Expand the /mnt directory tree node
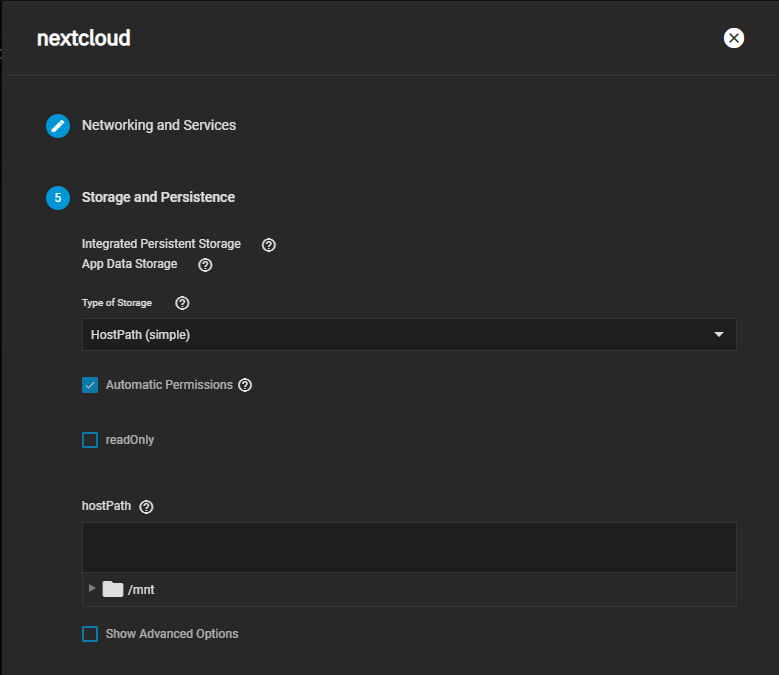Viewport: 779px width, 675px height. click(x=93, y=588)
